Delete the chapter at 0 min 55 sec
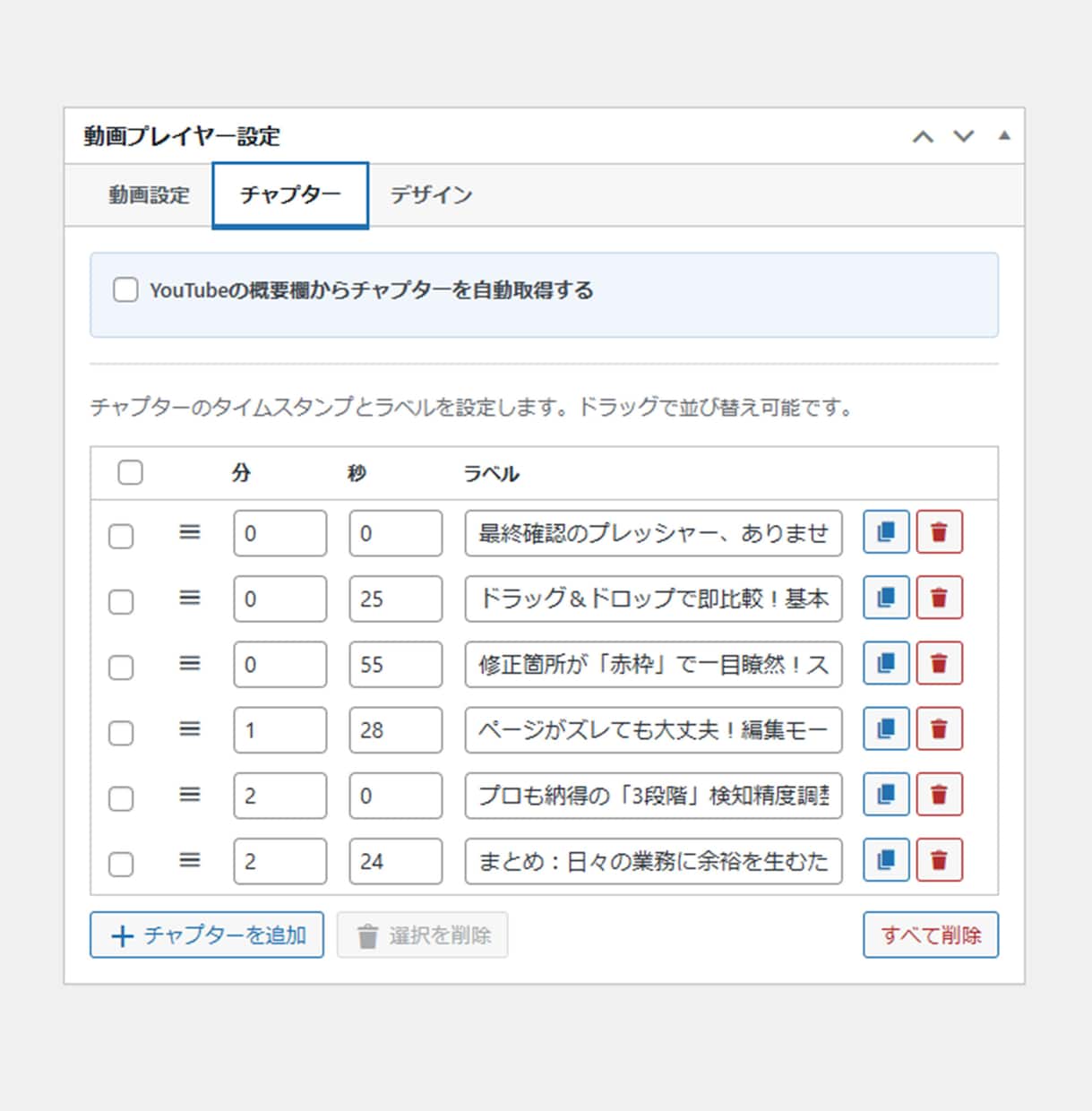The width and height of the screenshot is (1092, 1111). (x=939, y=663)
